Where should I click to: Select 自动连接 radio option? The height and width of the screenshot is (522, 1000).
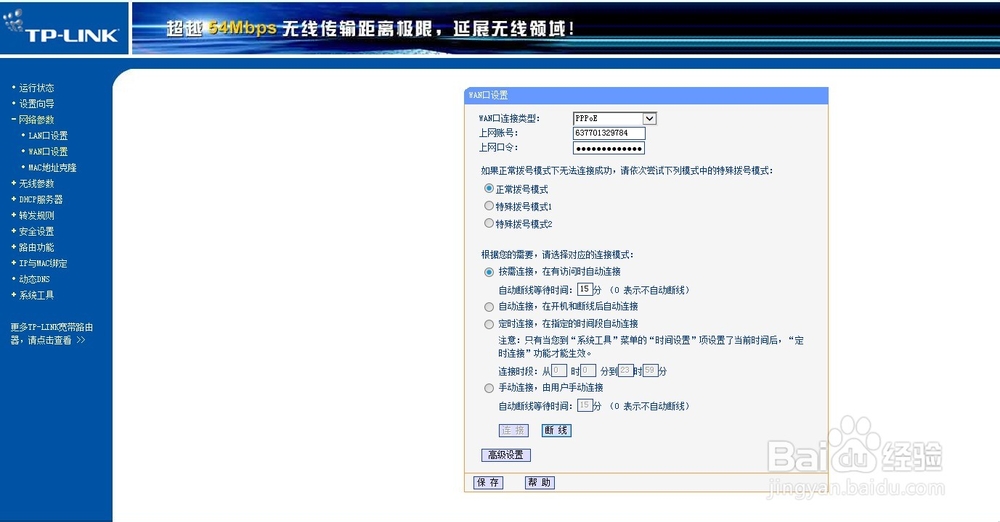(x=489, y=307)
